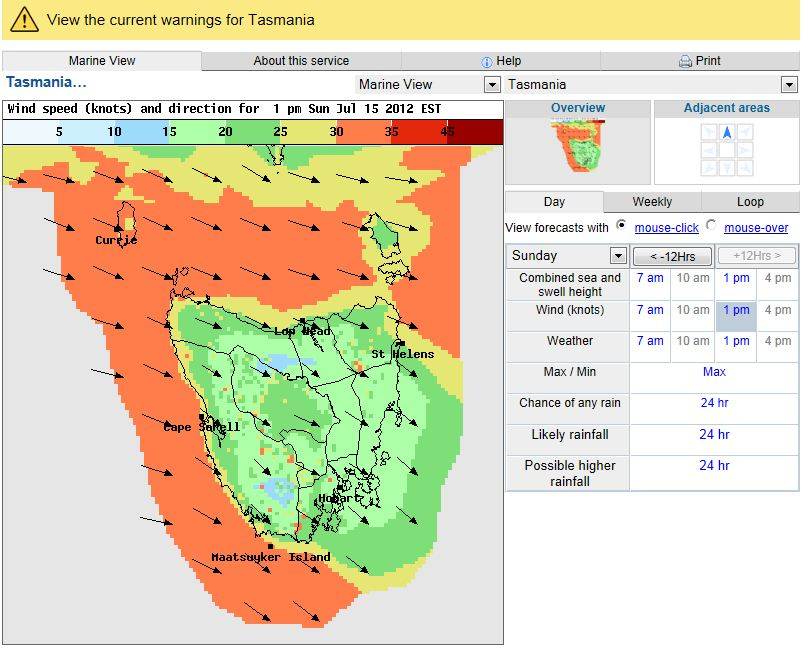
Task: Click the north arrow in Adjacent areas
Action: 727,132
